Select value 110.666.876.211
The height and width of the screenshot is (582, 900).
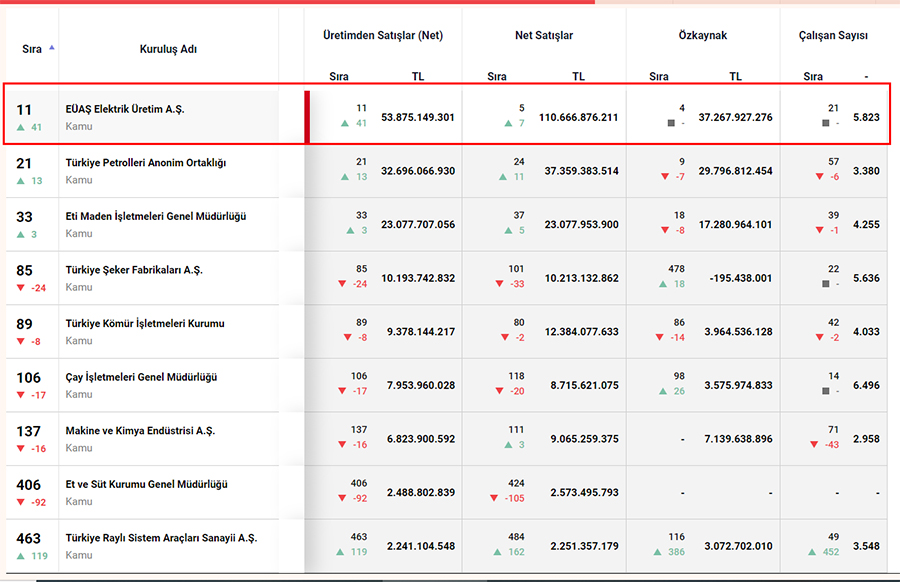click(579, 118)
